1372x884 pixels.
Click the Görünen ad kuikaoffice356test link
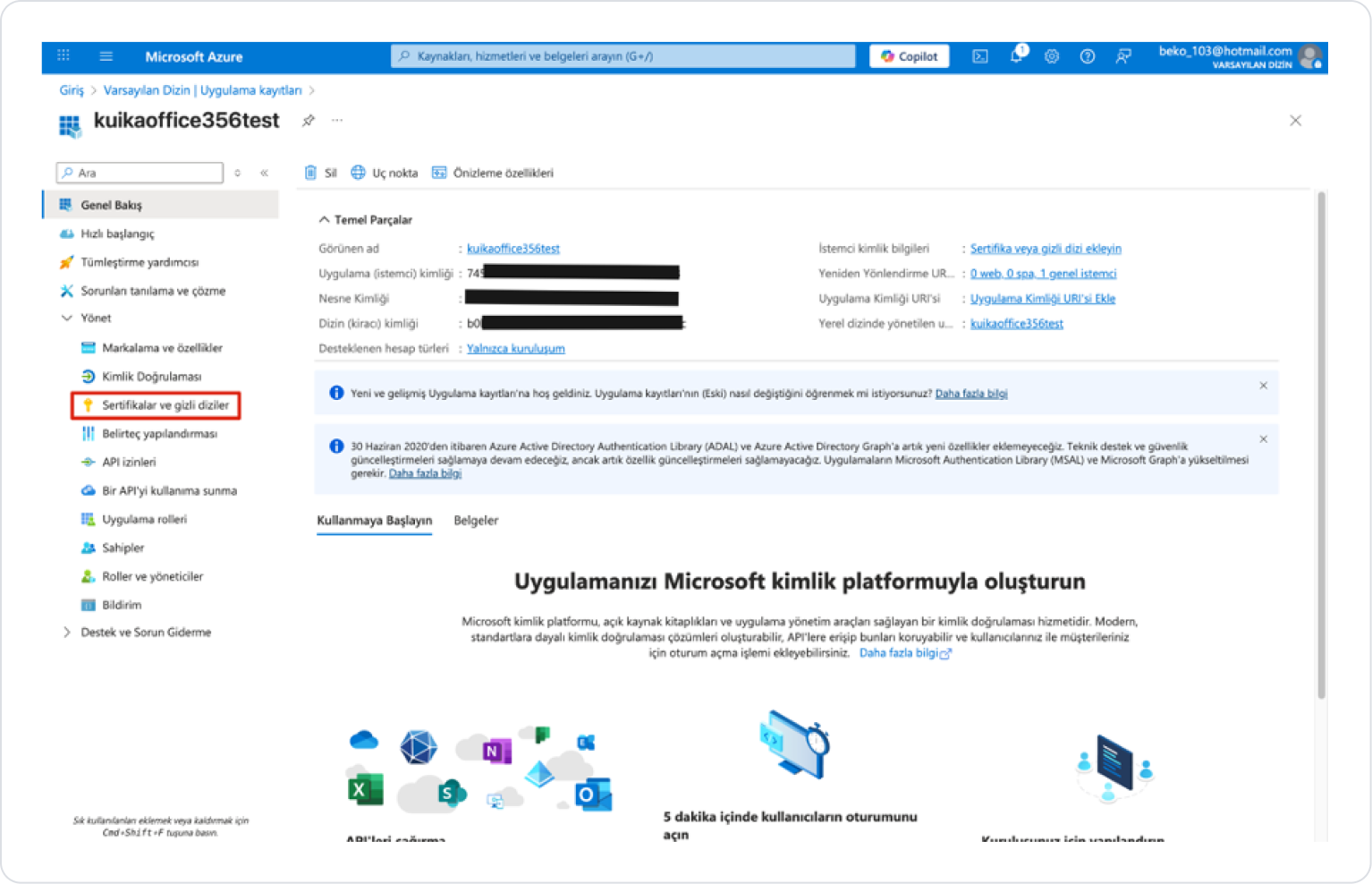pyautogui.click(x=513, y=249)
